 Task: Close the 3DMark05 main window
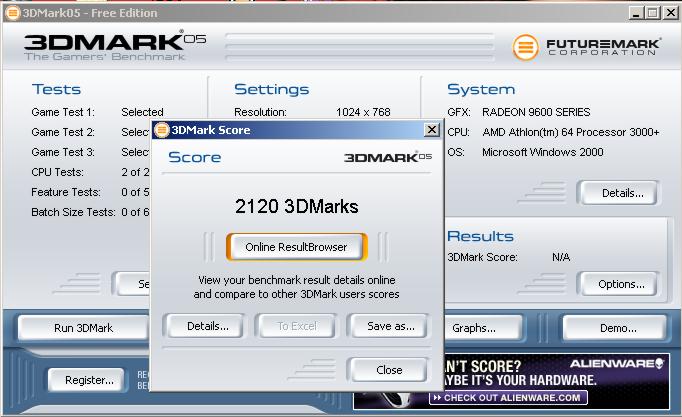(x=670, y=13)
